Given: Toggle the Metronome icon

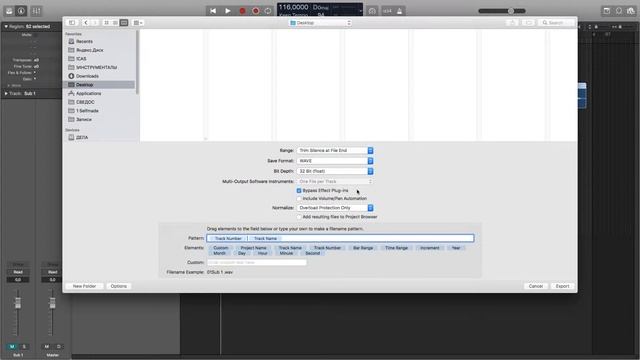Looking at the screenshot, I should pyautogui.click(x=400, y=11).
